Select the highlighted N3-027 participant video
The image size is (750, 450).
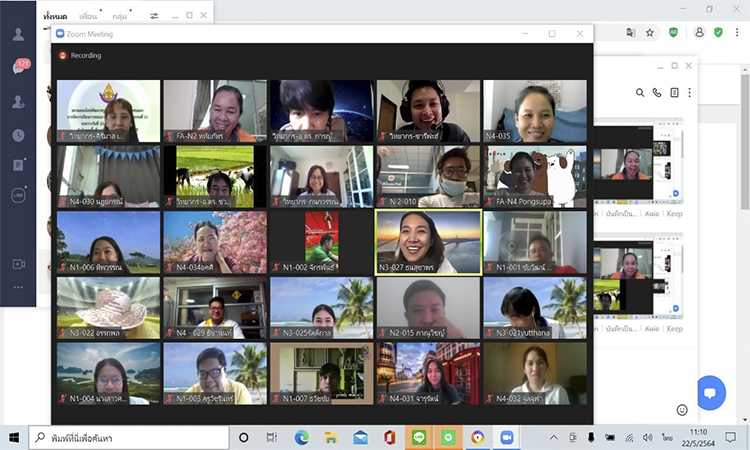pyautogui.click(x=428, y=242)
